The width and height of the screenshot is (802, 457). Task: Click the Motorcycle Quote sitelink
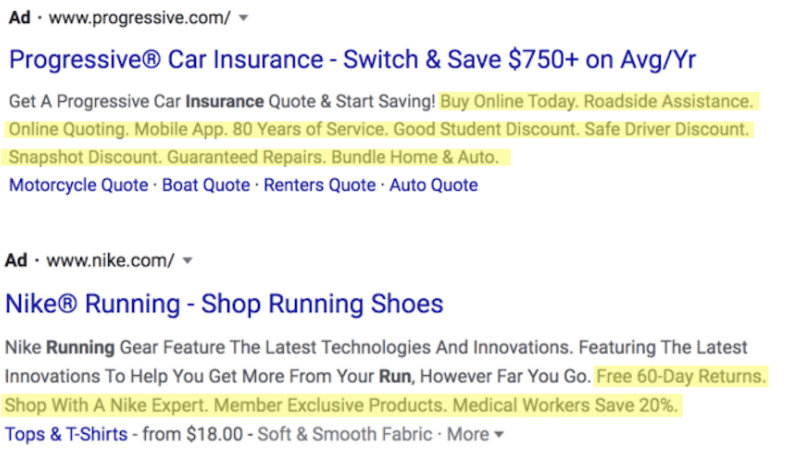78,185
